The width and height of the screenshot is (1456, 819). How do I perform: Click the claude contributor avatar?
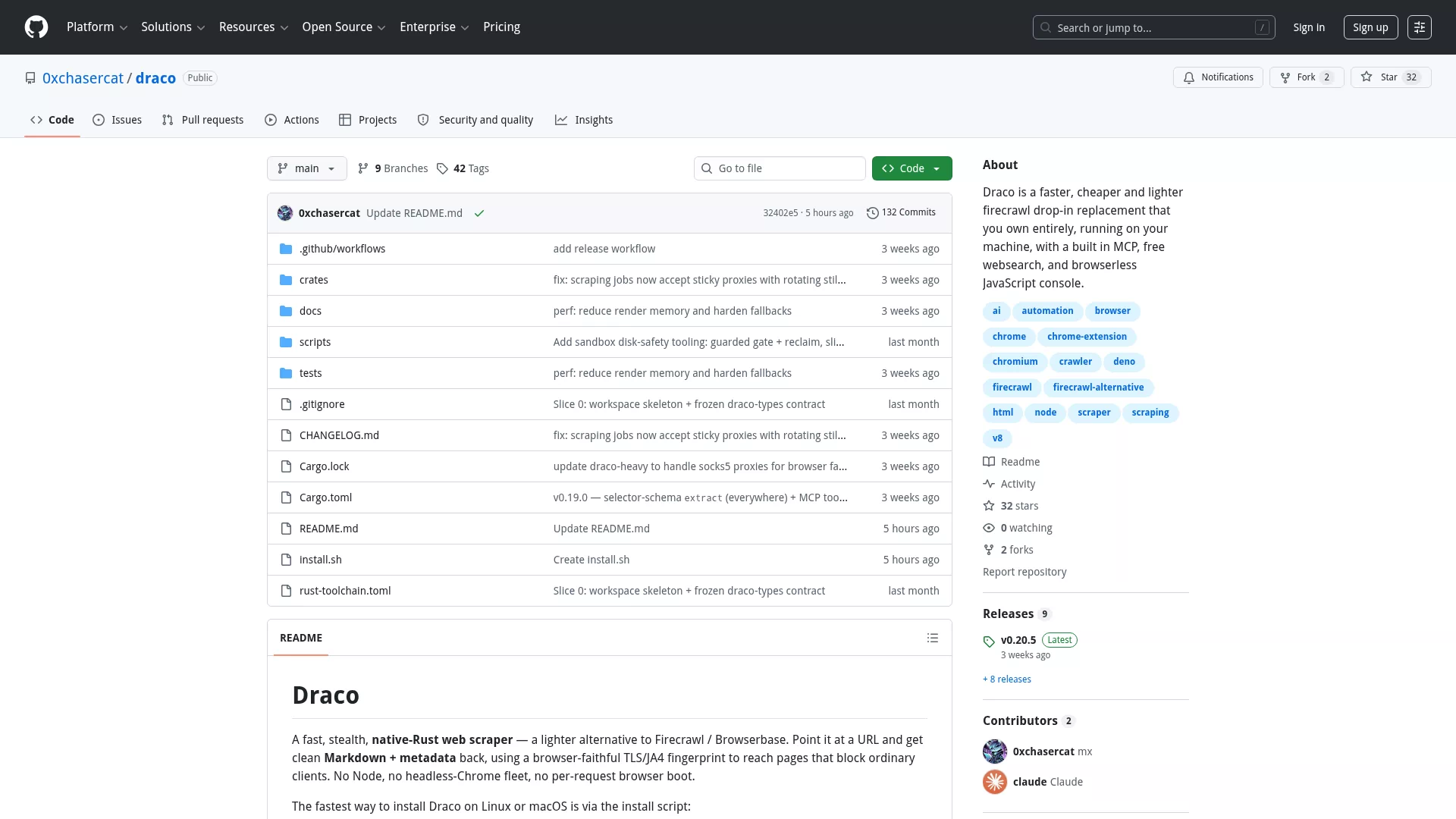click(x=995, y=782)
